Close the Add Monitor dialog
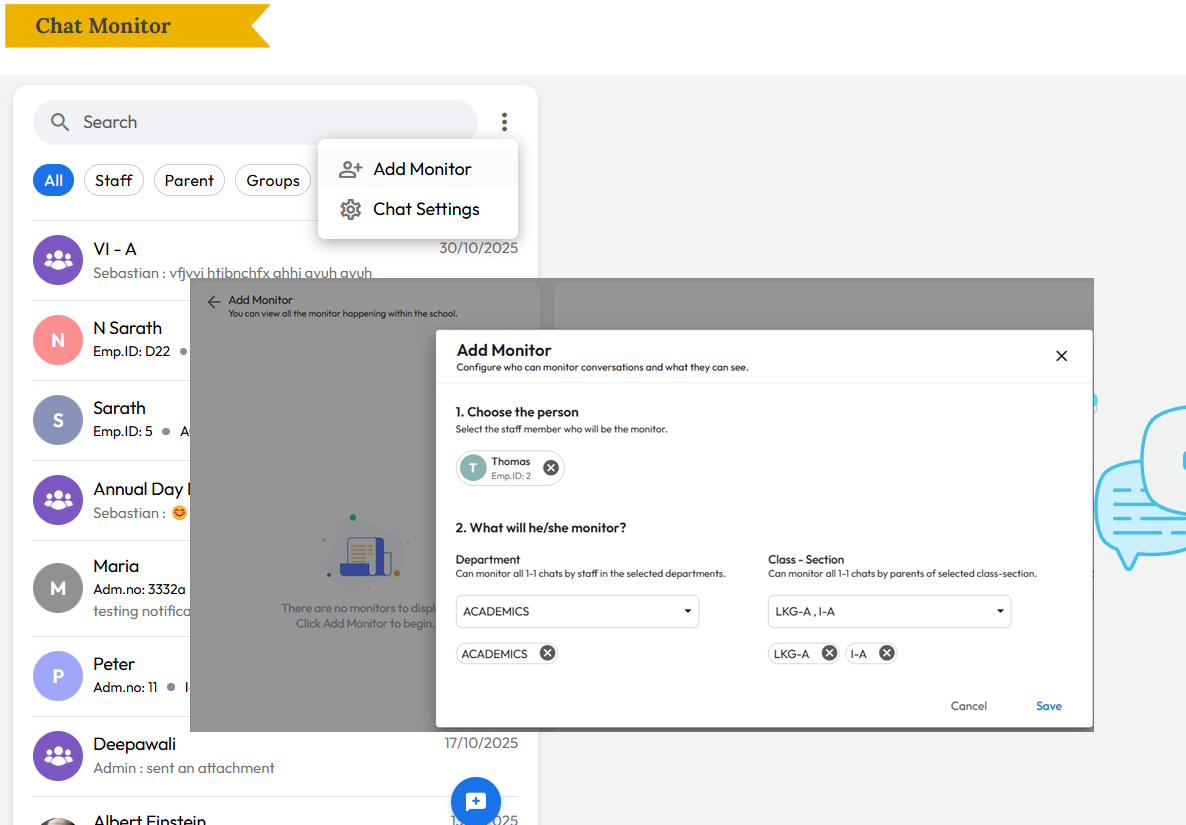 coord(1061,356)
